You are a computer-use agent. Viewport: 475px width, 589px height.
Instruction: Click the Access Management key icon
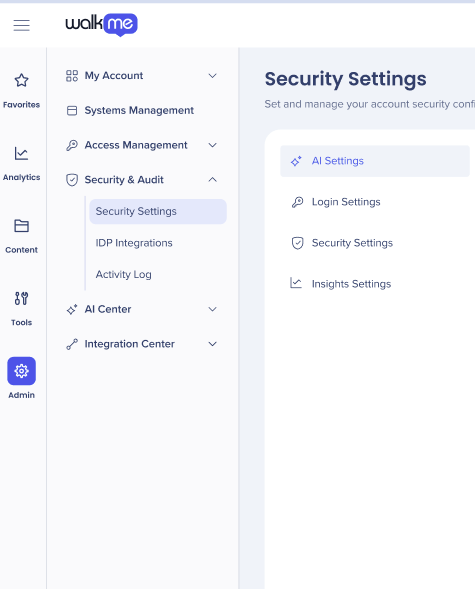point(72,145)
